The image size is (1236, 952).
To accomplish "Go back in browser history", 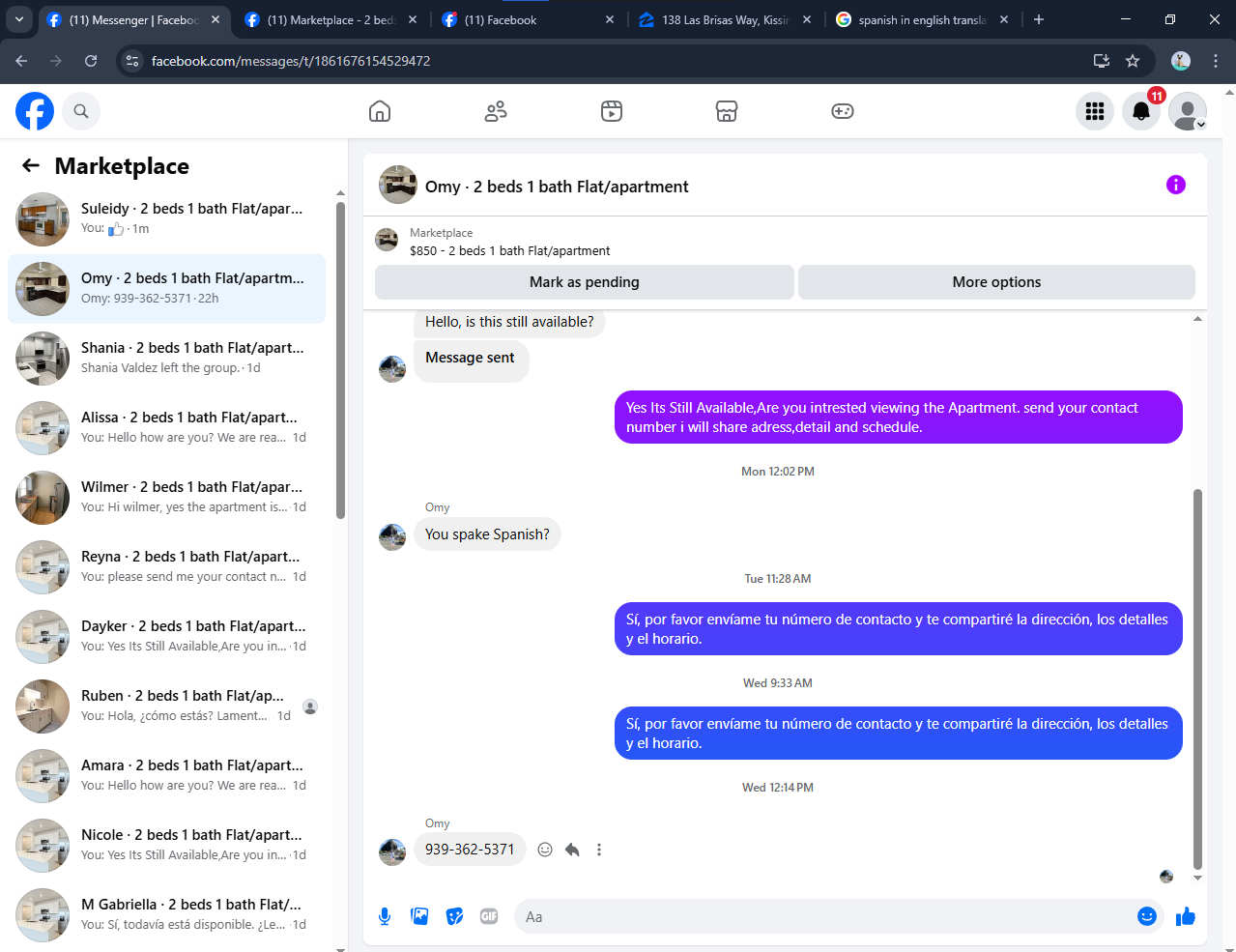I will tap(21, 61).
